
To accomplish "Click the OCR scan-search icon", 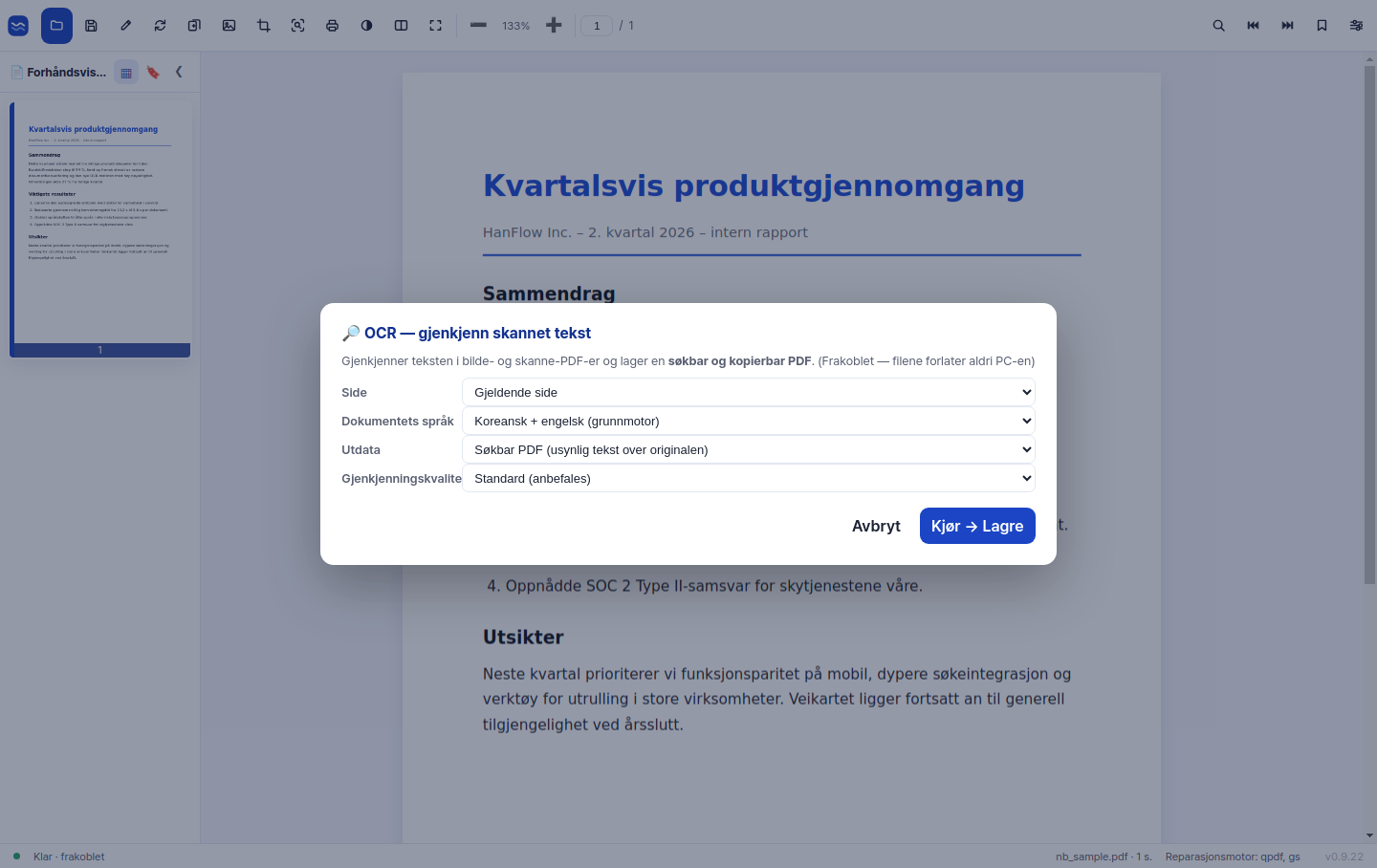I will pos(297,26).
